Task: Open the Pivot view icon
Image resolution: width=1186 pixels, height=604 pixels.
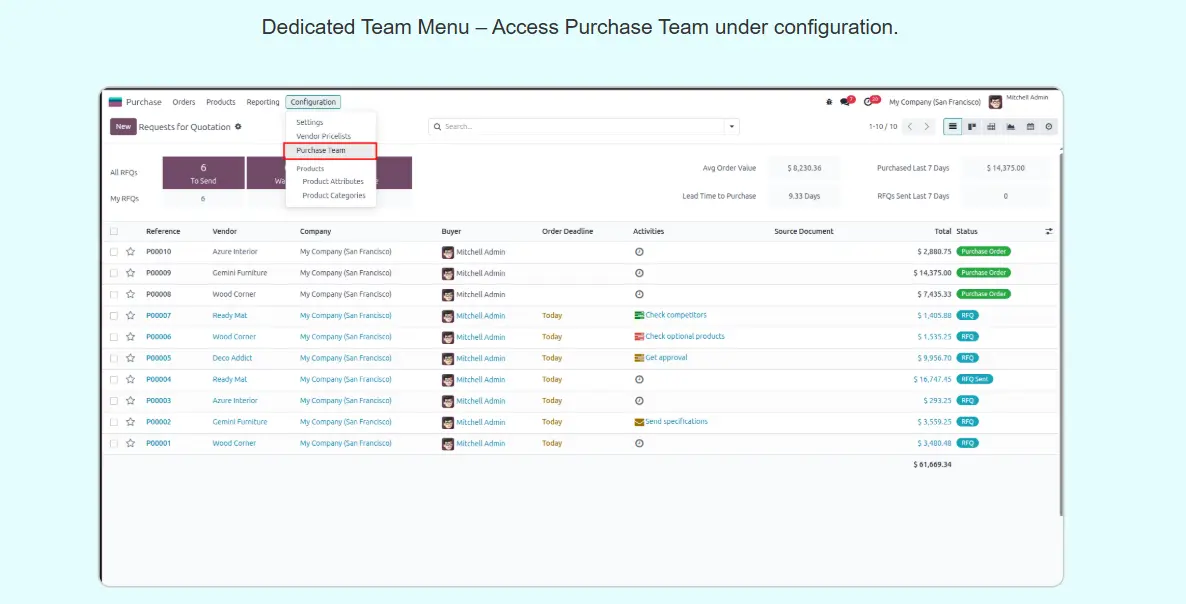Action: point(991,127)
